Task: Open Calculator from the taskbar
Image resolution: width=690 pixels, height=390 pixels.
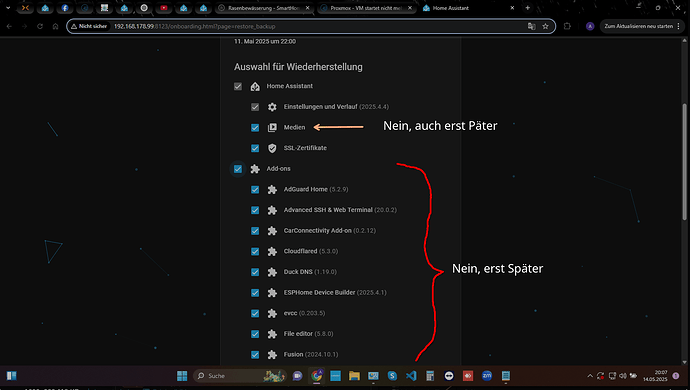Action: [x=430, y=376]
